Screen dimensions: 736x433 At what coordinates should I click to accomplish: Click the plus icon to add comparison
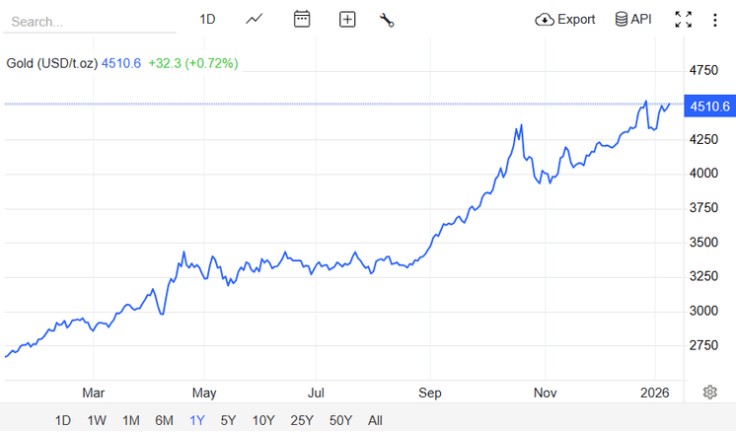point(347,19)
